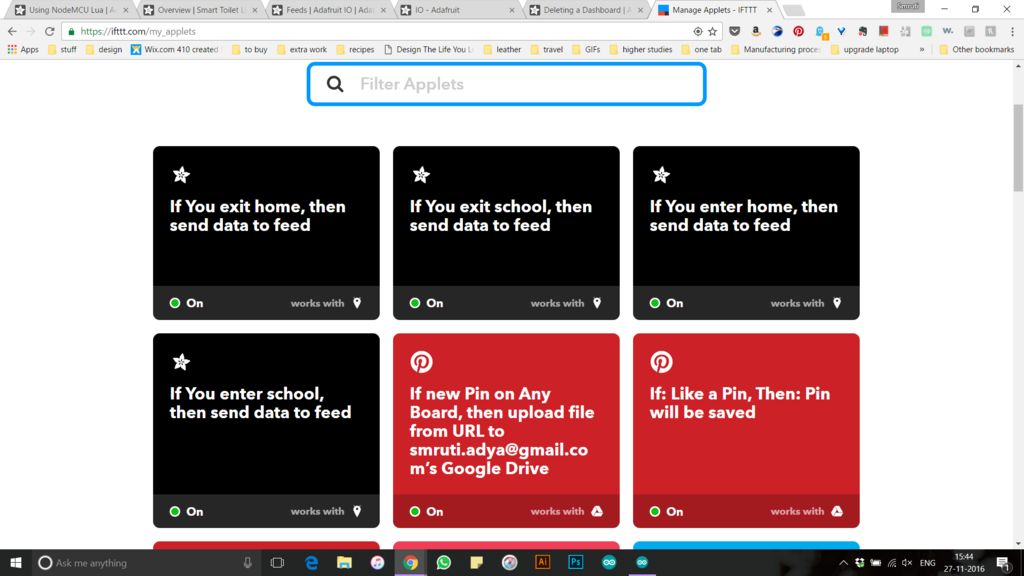Click the search magnifier icon in filter box
Viewport: 1024px width, 576px height.
(335, 84)
